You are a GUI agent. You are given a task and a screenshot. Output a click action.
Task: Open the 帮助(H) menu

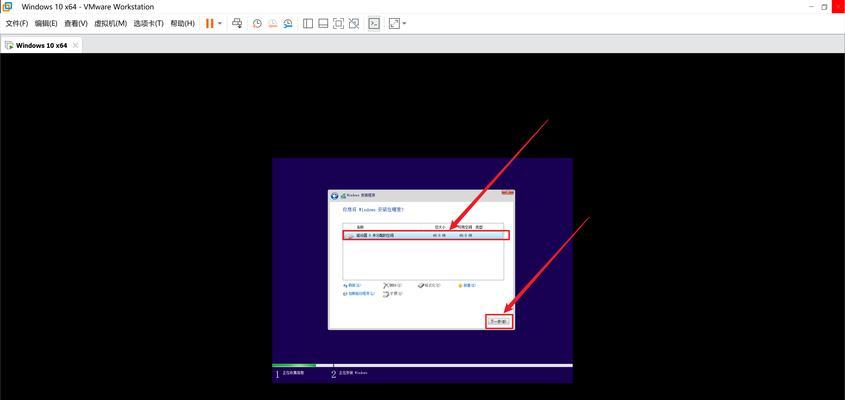[x=182, y=24]
